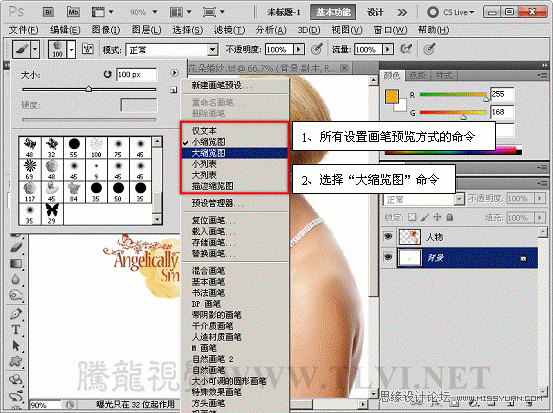Select the Dodge tool
This screenshot has width=553, height=413.
(x=16, y=296)
